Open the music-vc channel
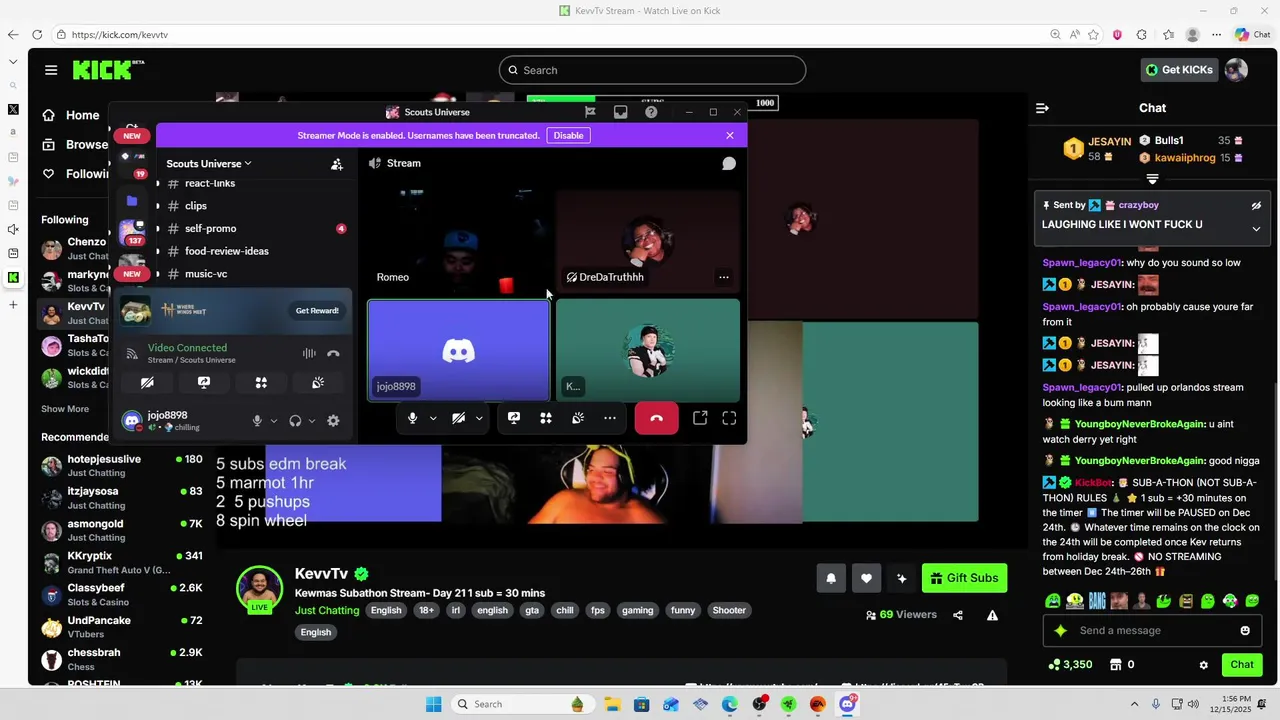Screen dimensions: 1280x720 206,274
